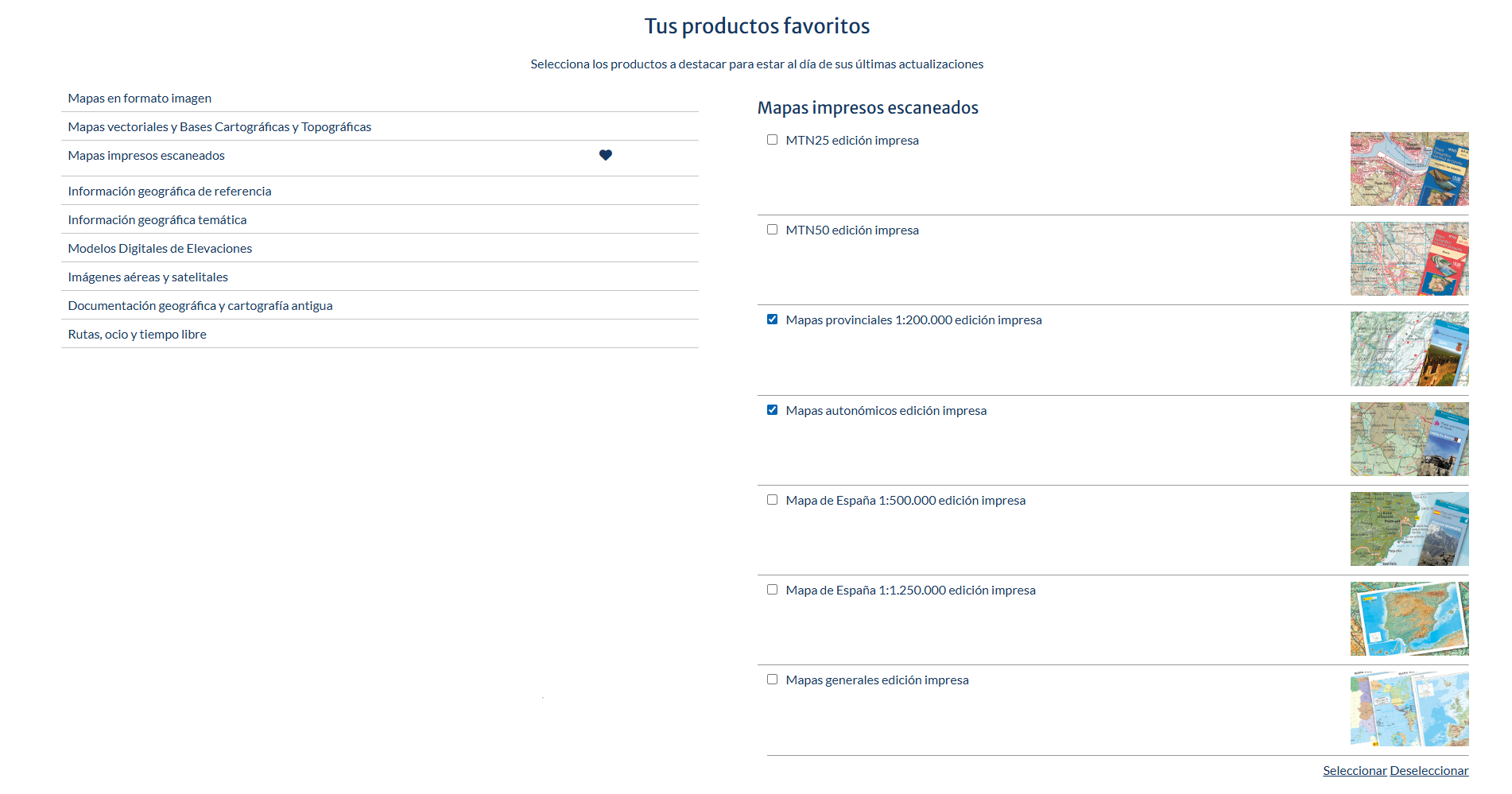This screenshot has width=1512, height=794.
Task: Uncheck Mapas provinciales 1:200.000 edición impresa
Action: [772, 320]
